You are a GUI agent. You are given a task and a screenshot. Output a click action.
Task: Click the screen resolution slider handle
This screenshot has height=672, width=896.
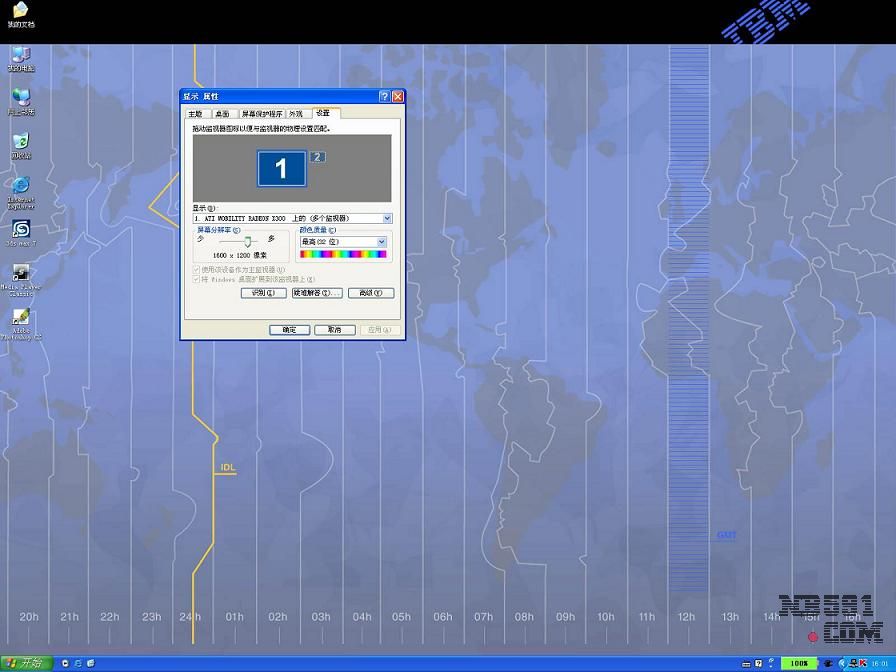247,241
